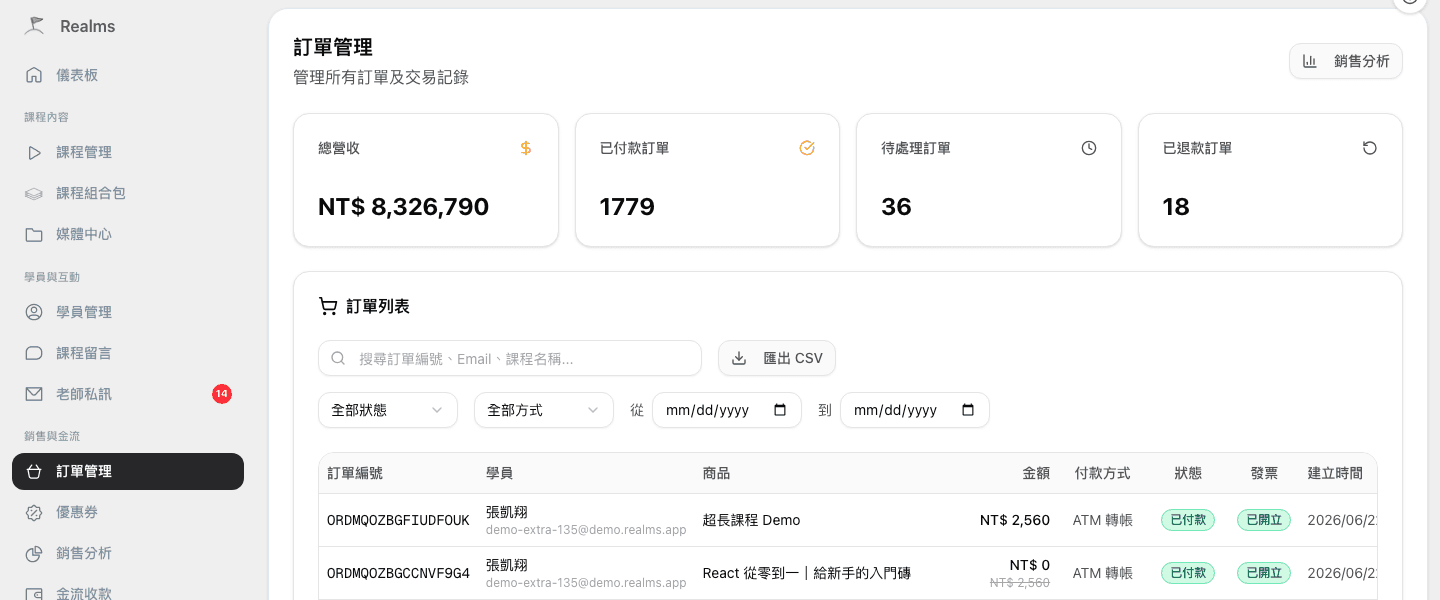The image size is (1440, 600).
Task: Click the check badge icon on 已付款訂單 card
Action: point(807,148)
